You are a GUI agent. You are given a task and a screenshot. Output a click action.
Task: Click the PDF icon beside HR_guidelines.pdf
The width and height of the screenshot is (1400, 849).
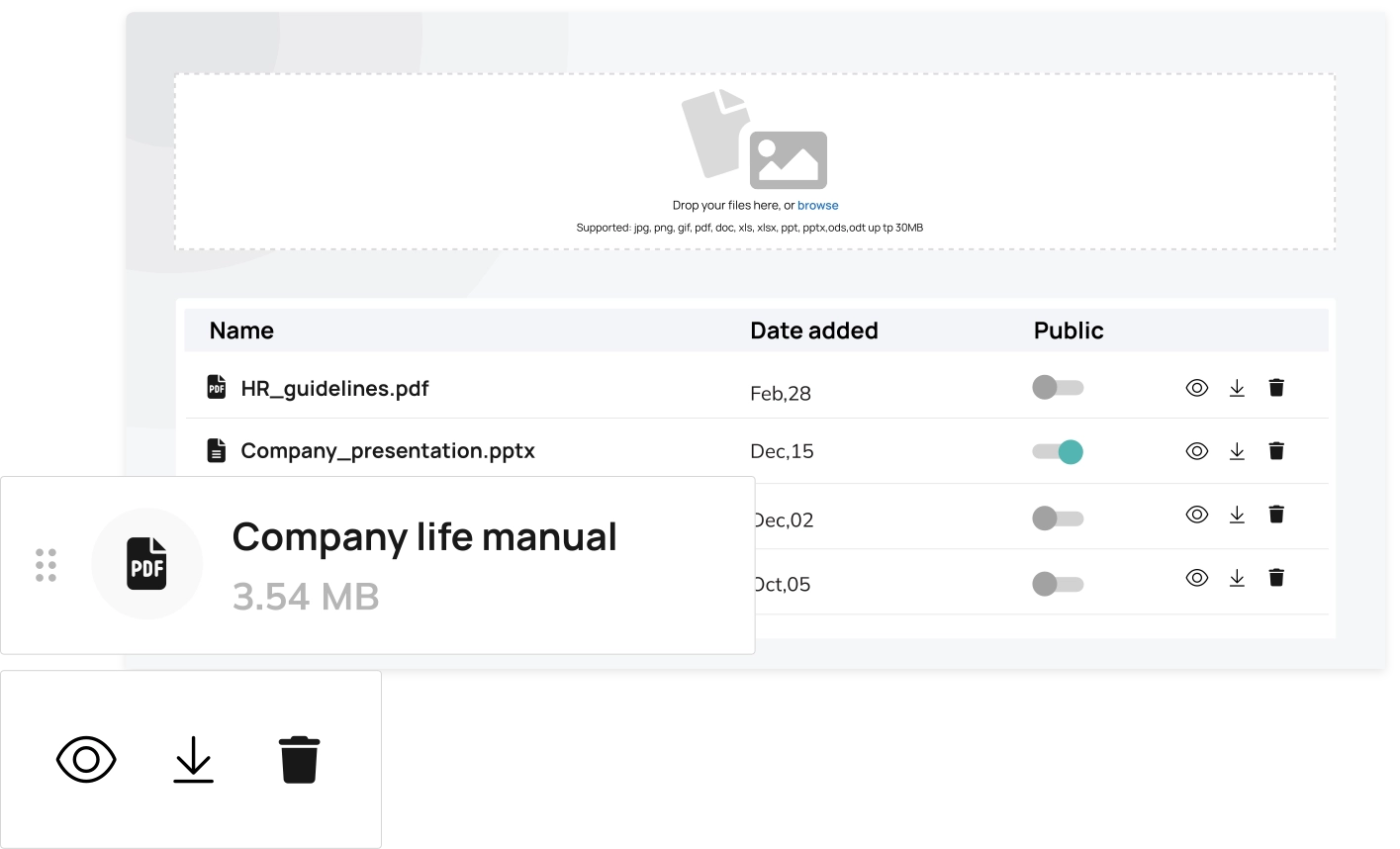(217, 387)
